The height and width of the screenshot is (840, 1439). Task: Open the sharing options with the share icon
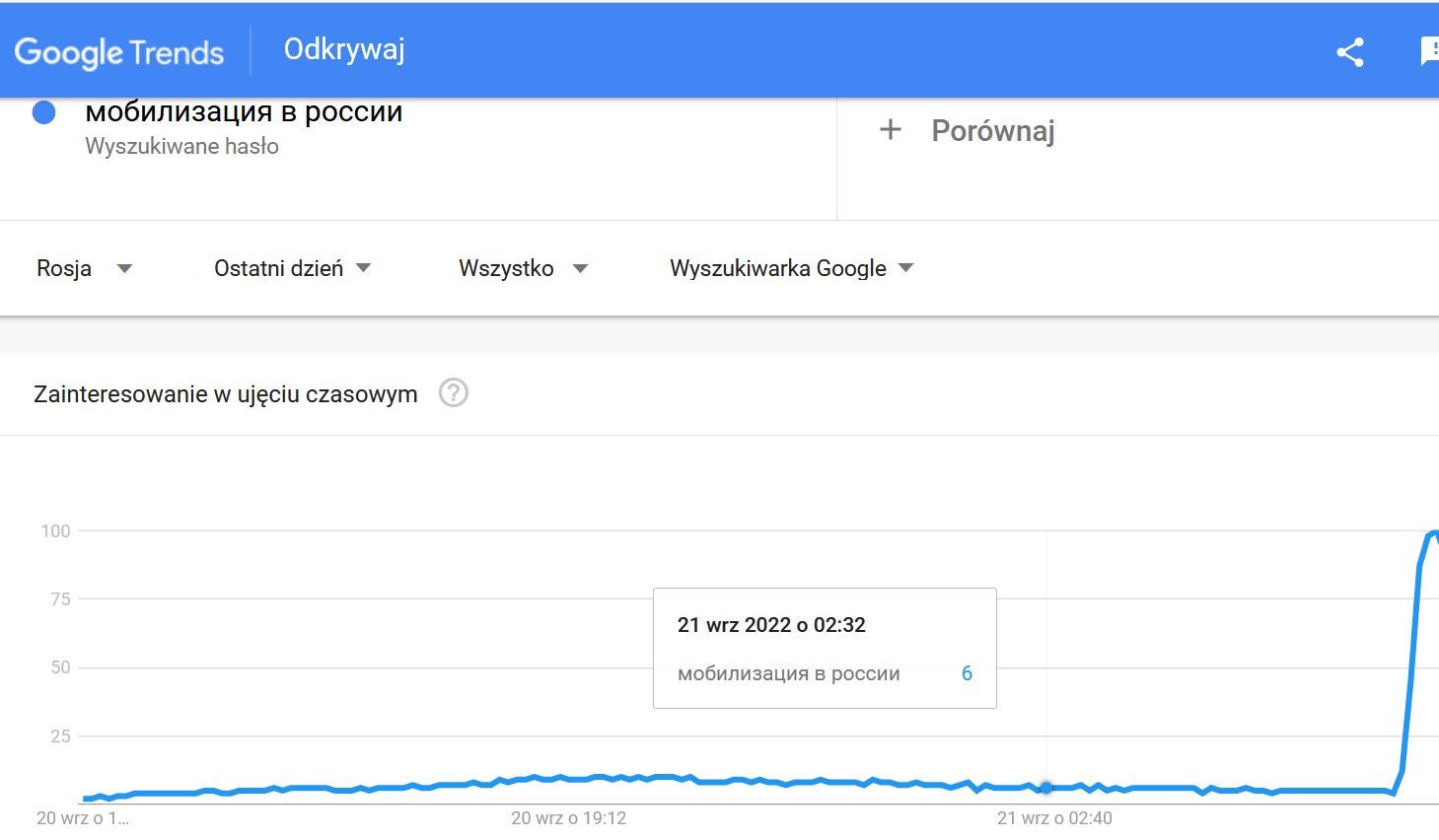(1348, 51)
